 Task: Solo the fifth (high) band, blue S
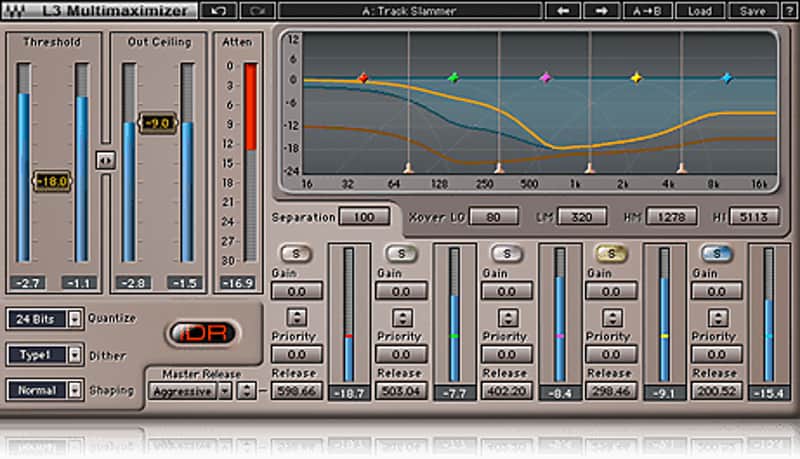717,253
